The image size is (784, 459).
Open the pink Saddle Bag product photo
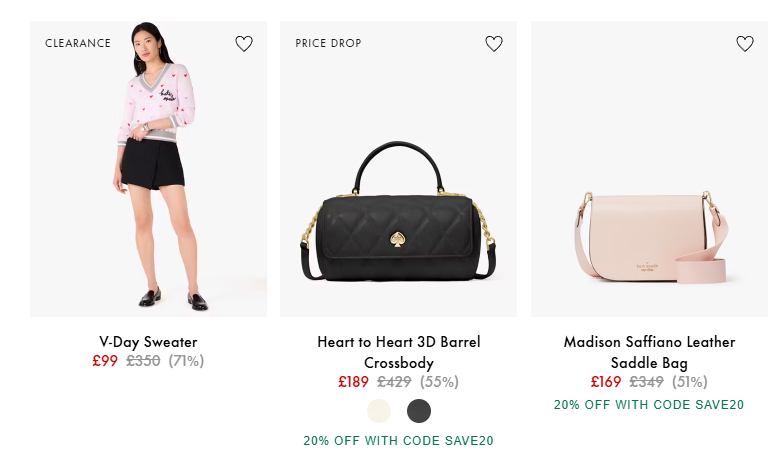pos(650,235)
